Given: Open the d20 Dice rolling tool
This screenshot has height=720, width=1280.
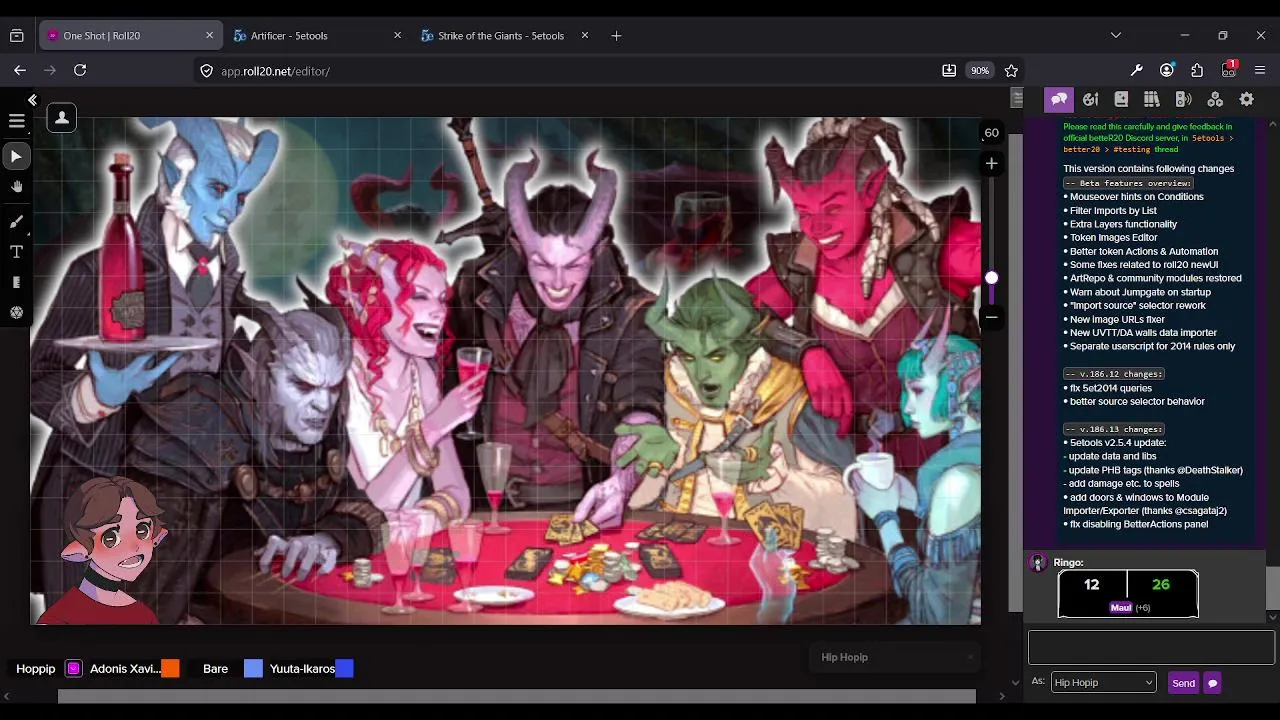Looking at the screenshot, I should [16, 313].
